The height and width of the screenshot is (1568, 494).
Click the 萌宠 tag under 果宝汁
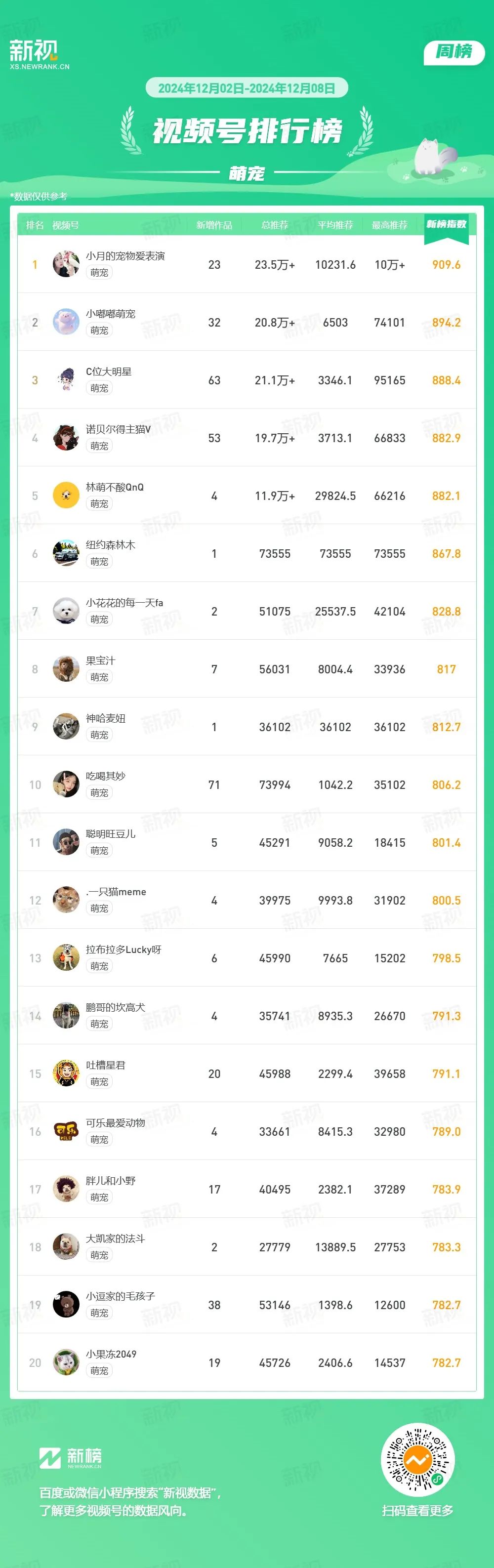(x=99, y=677)
